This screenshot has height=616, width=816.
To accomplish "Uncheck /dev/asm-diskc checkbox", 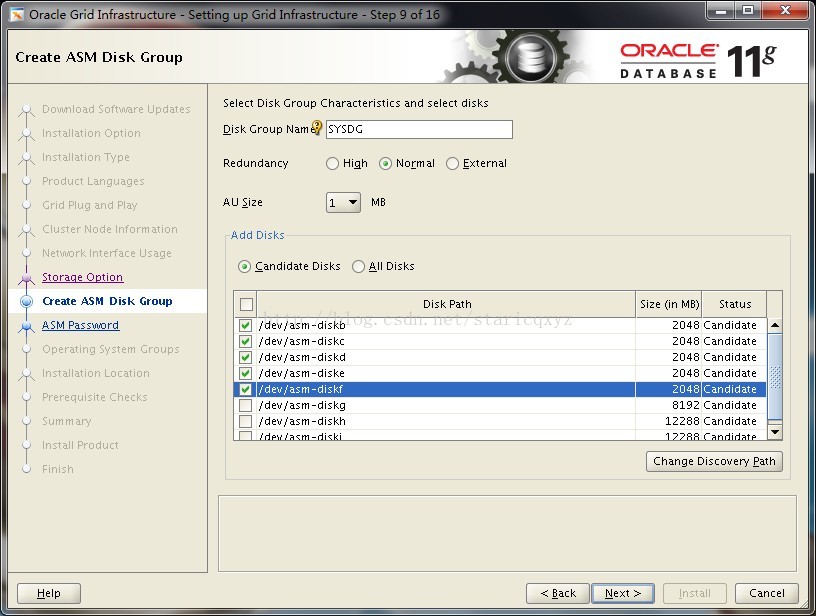I will tap(246, 342).
